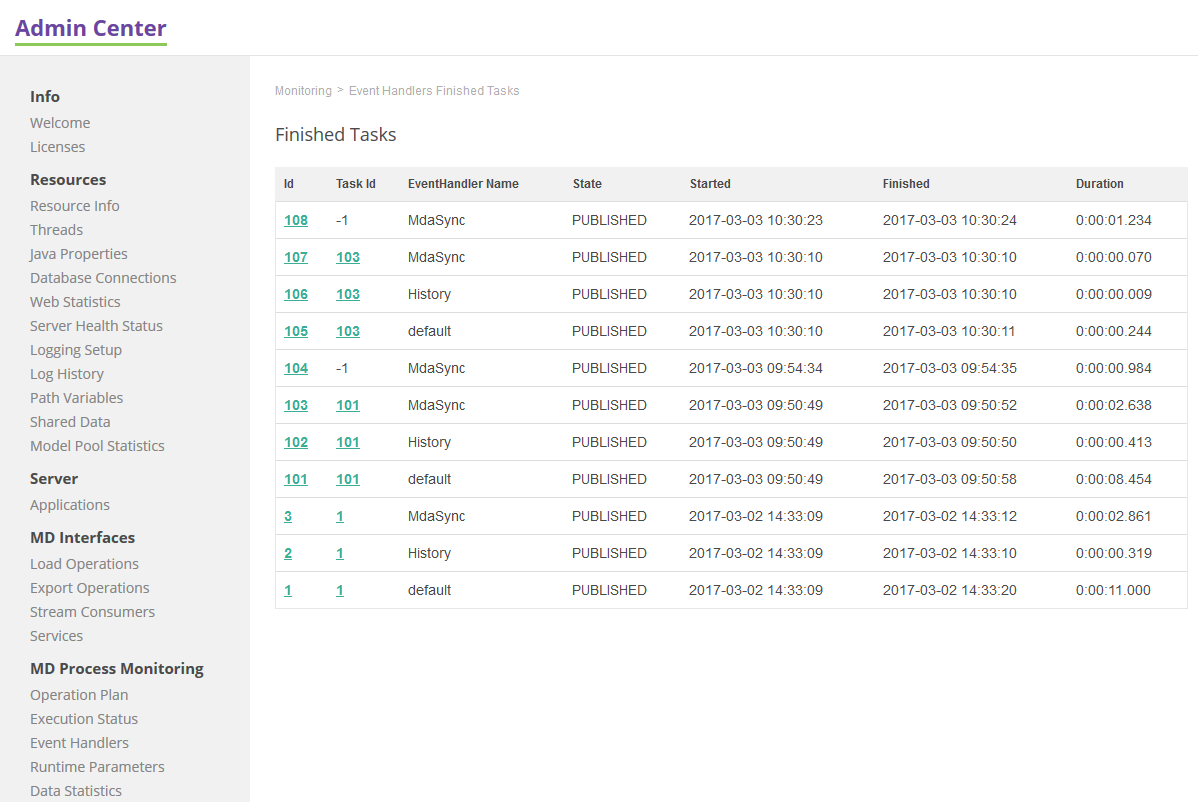Click finished task Id 104 link

296,368
